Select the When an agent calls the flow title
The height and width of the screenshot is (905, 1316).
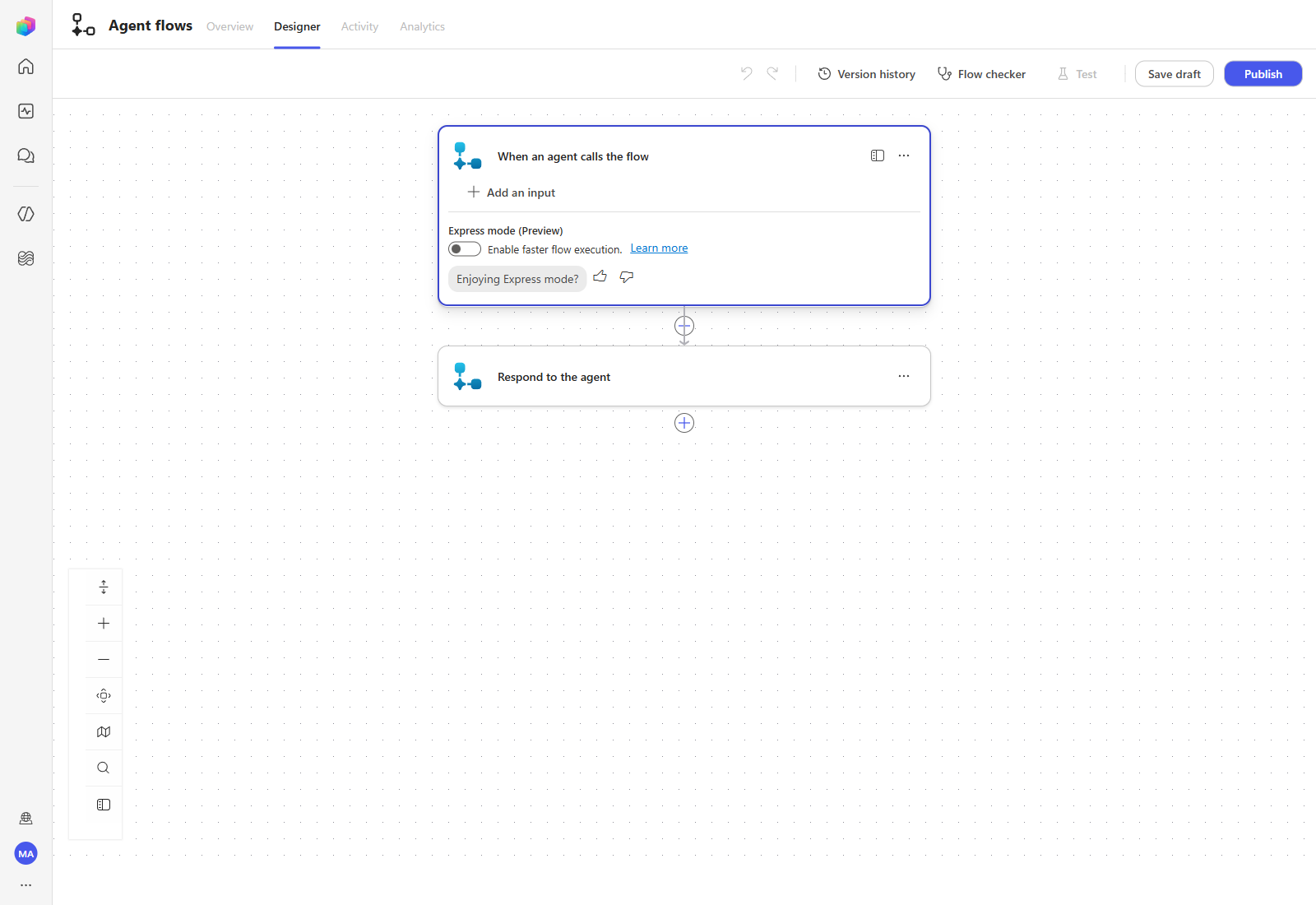[573, 156]
